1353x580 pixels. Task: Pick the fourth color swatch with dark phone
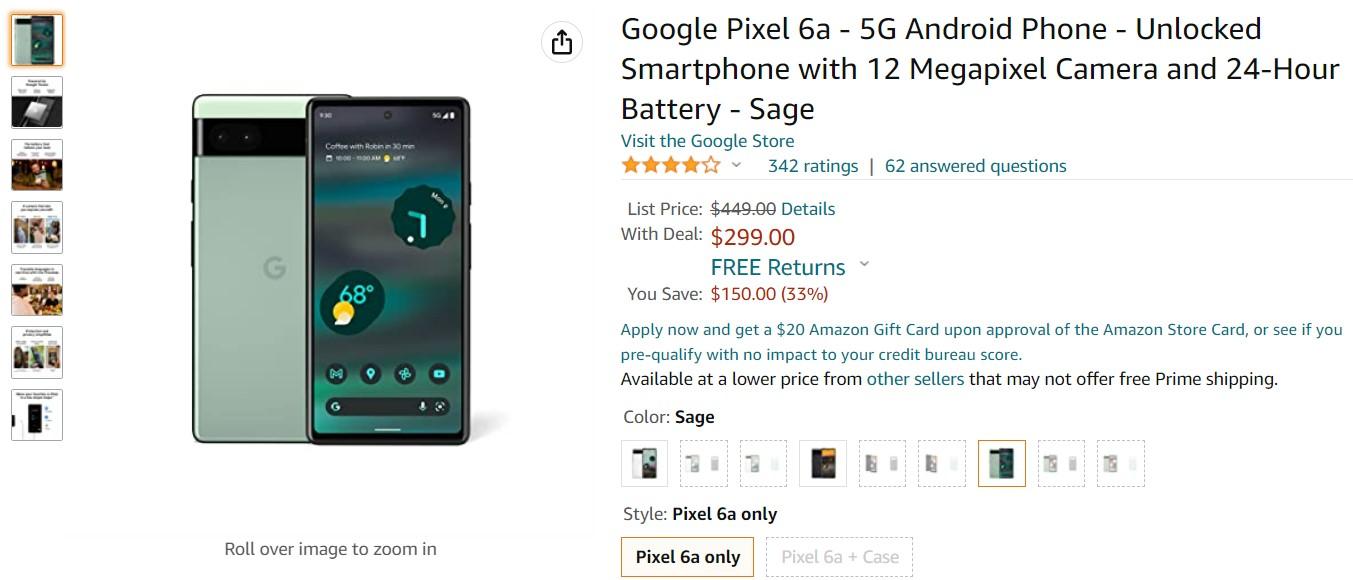tap(823, 463)
